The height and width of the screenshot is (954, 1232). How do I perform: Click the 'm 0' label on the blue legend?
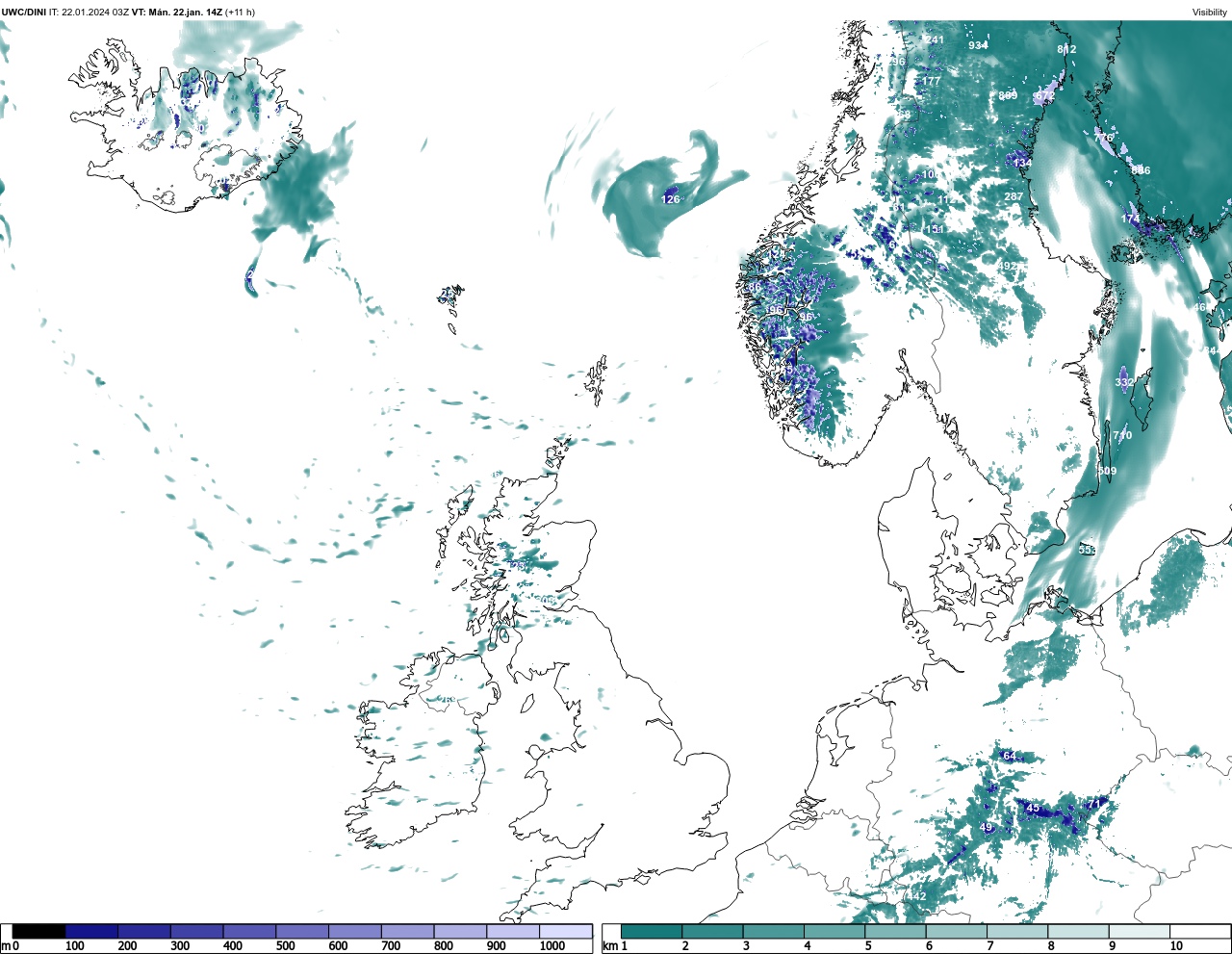click(10, 946)
